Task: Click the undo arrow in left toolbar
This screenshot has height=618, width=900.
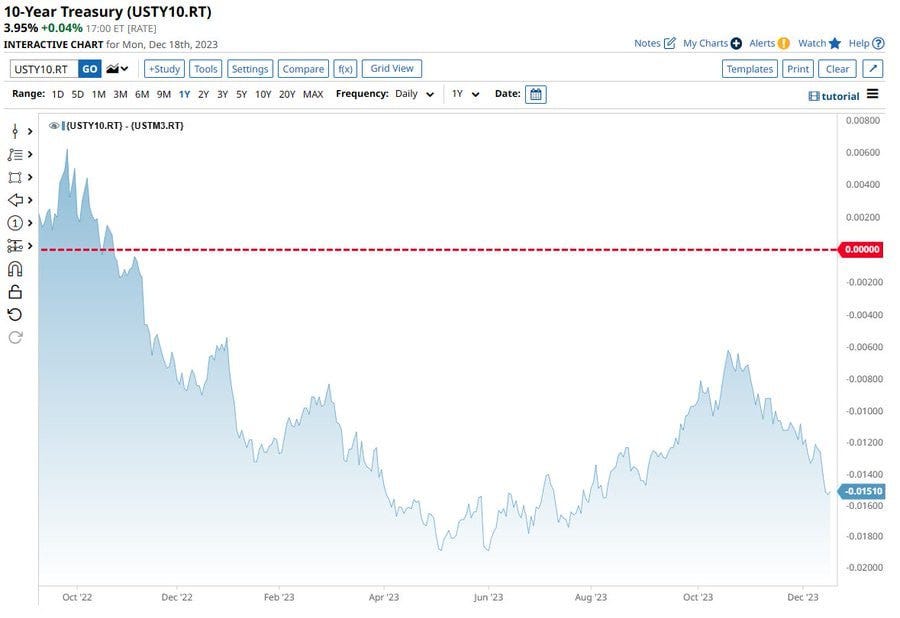Action: pos(15,315)
